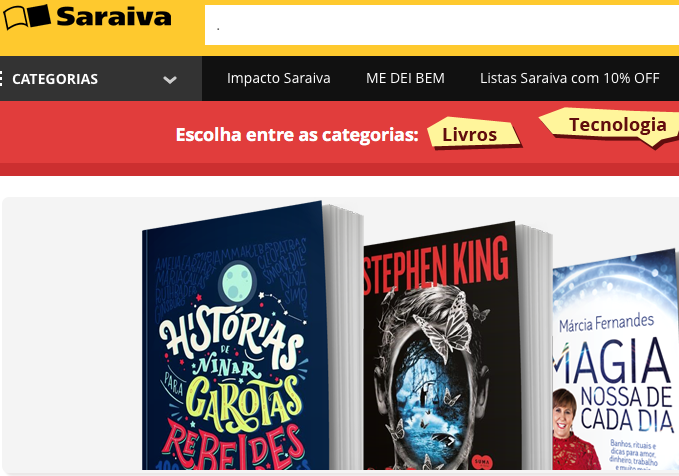
Task: Click the Saraiva open-book logo icon
Action: point(26,17)
